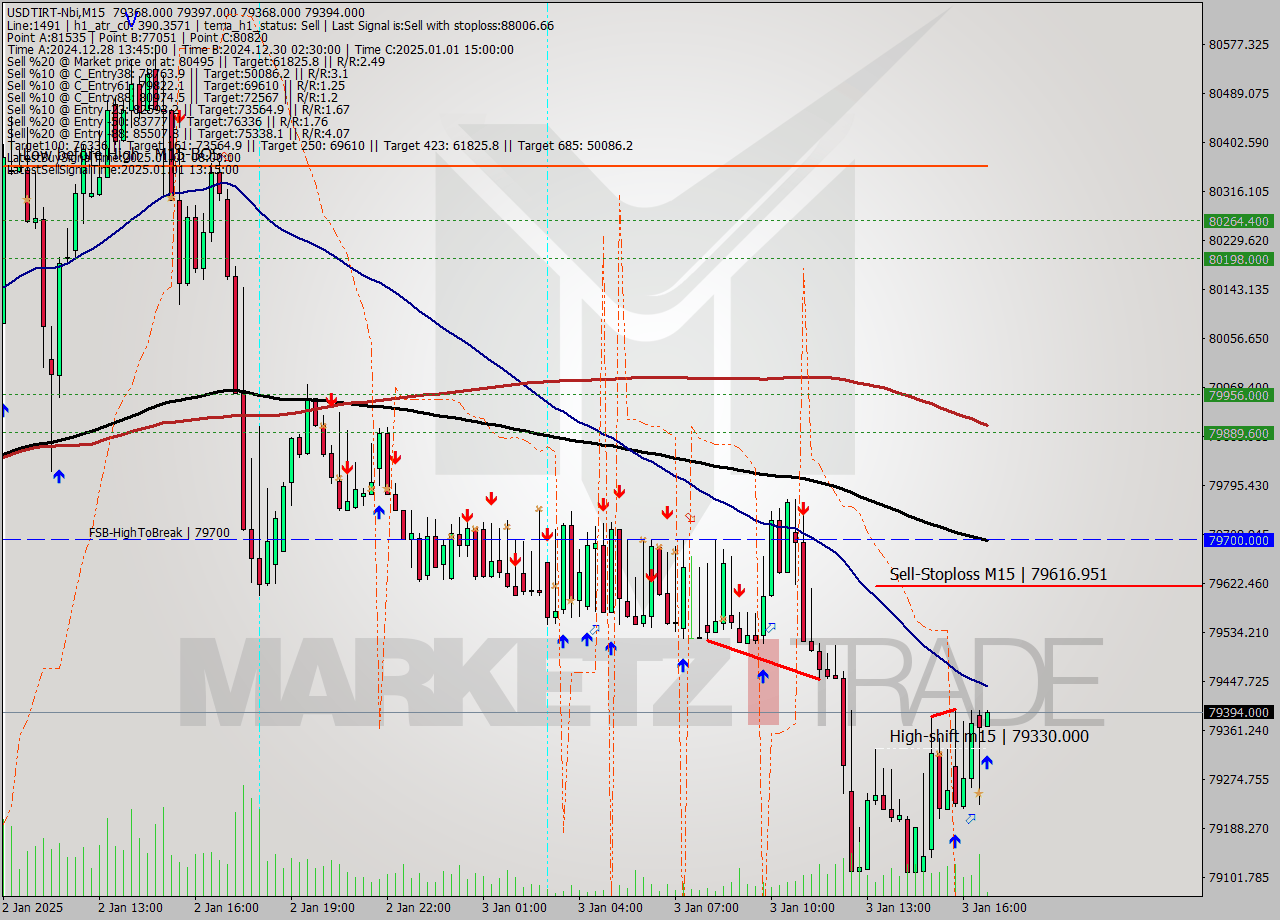The image size is (1280, 920).
Task: Click the '3 Jan 10:00' time axis label
Action: coord(802,908)
